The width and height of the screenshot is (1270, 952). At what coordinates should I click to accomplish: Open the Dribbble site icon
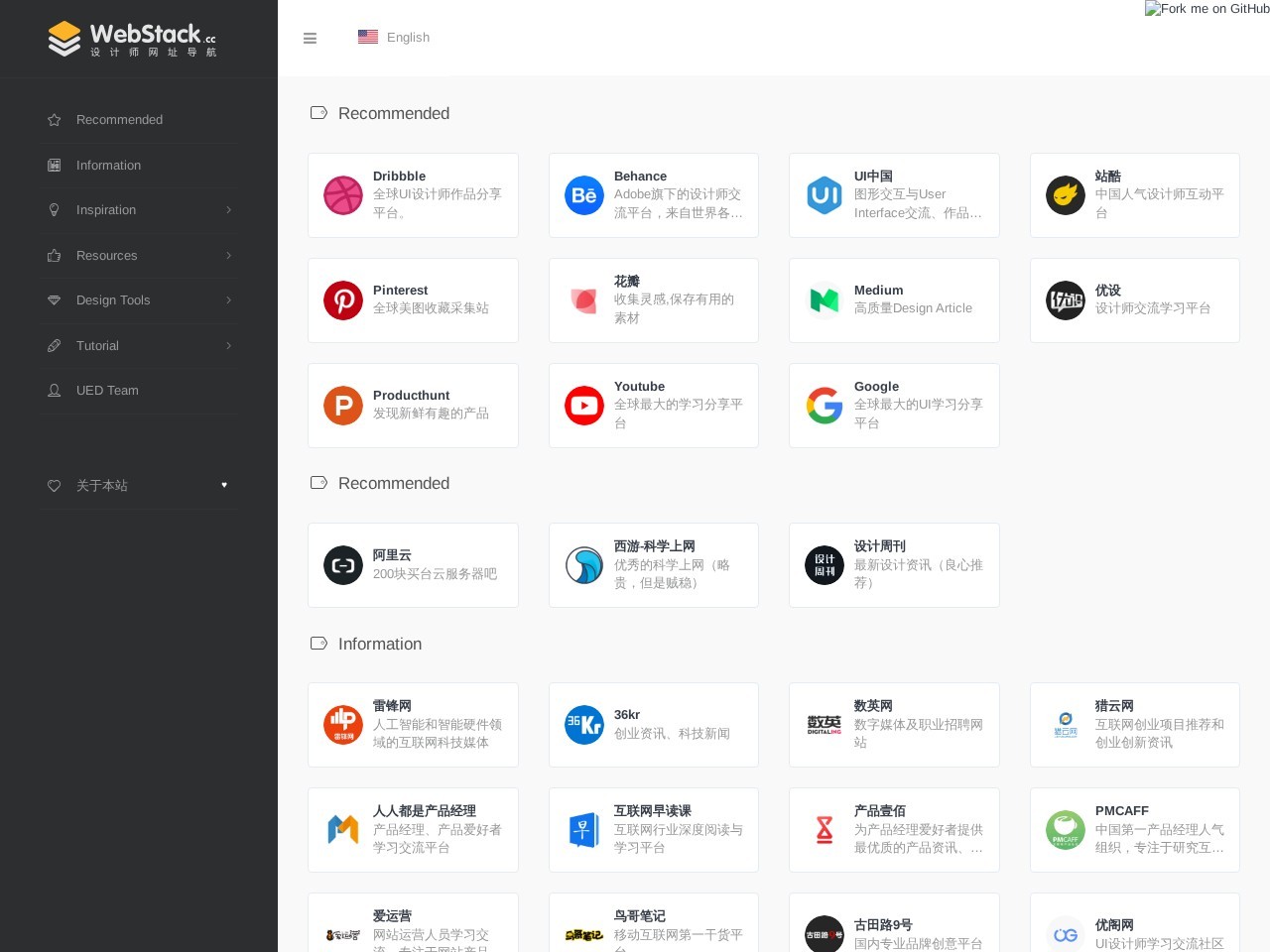(343, 195)
